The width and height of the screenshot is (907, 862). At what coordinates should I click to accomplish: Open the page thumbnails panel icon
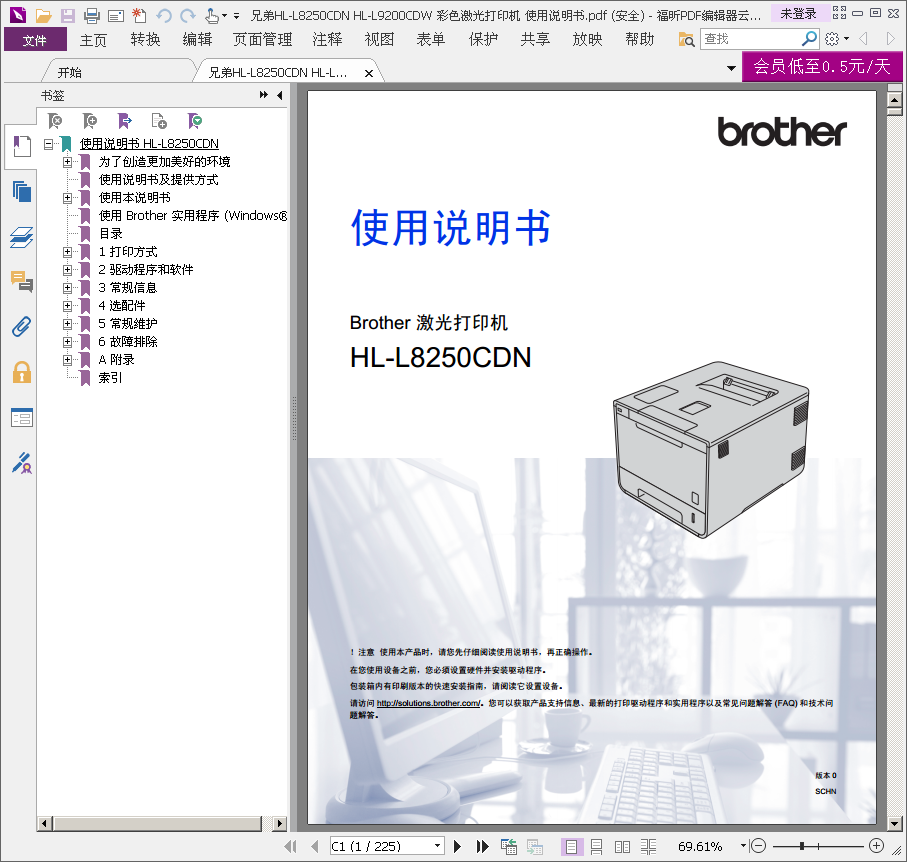pos(21,191)
